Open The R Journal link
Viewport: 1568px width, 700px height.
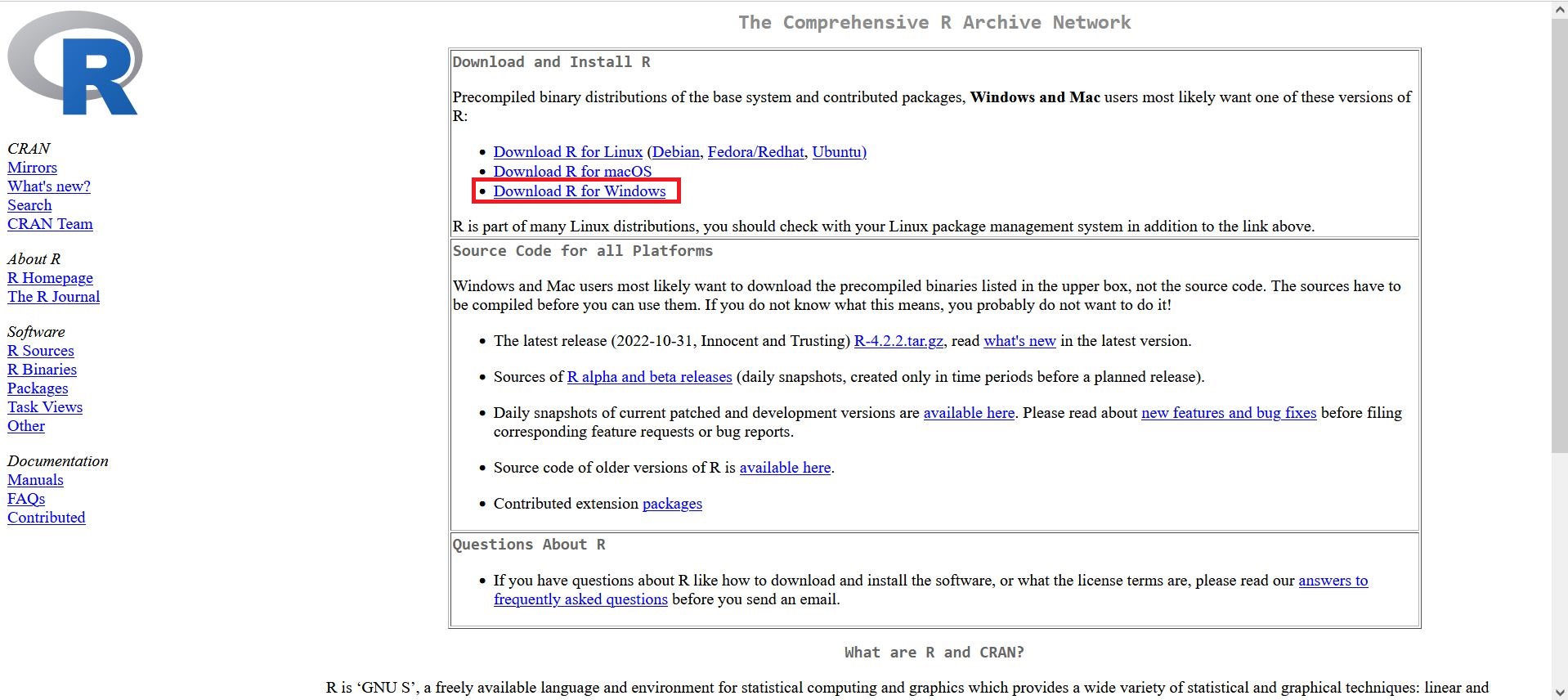[53, 297]
